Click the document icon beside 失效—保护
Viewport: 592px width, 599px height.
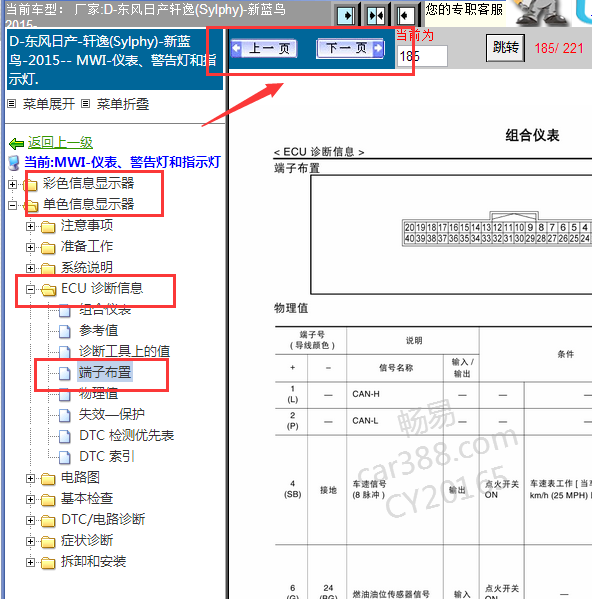[65, 415]
